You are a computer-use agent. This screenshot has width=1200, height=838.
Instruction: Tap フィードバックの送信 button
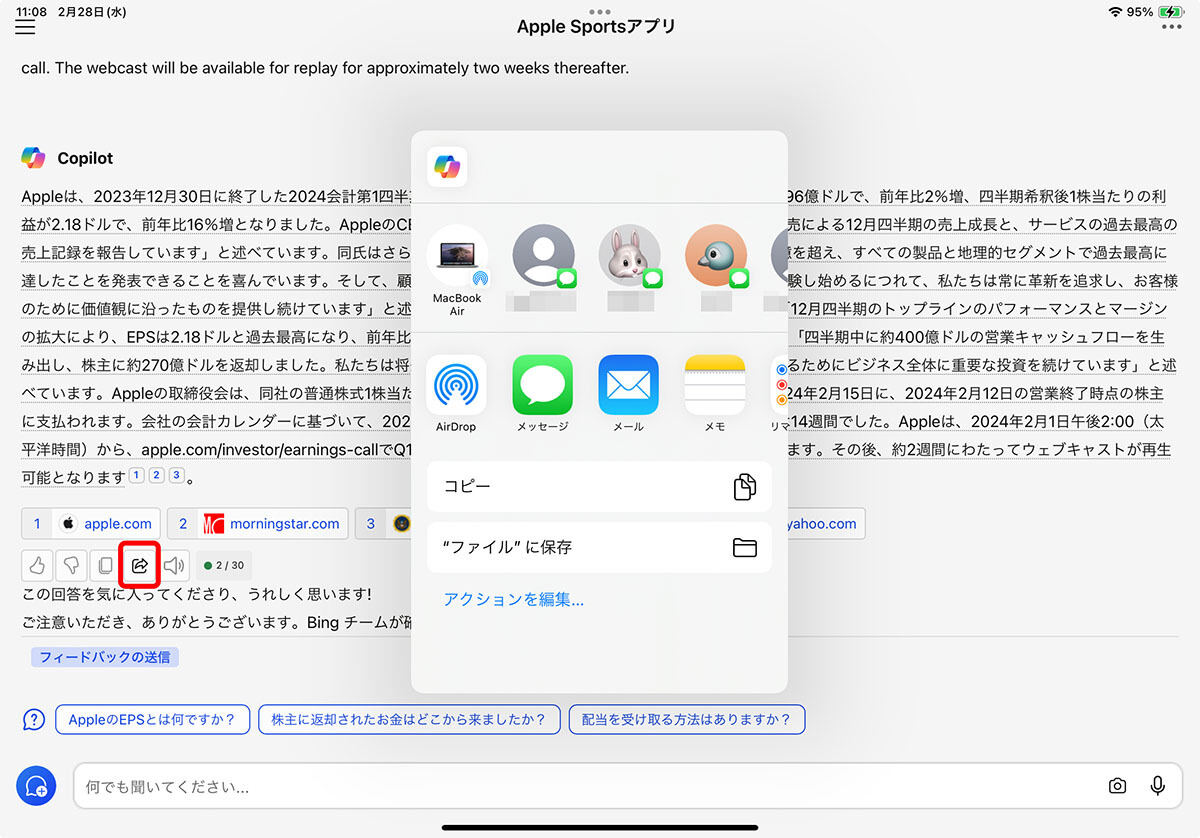coord(105,657)
